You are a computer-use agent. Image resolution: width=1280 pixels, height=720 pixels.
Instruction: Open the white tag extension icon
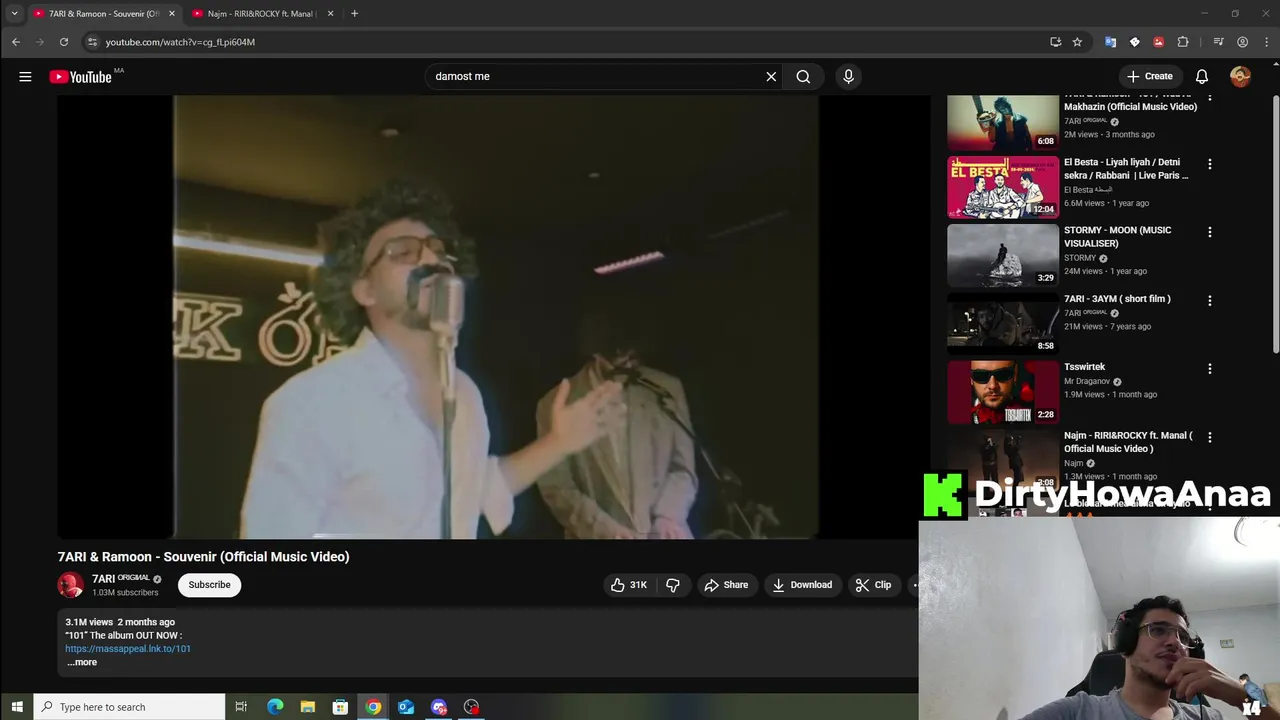pyautogui.click(x=1134, y=42)
